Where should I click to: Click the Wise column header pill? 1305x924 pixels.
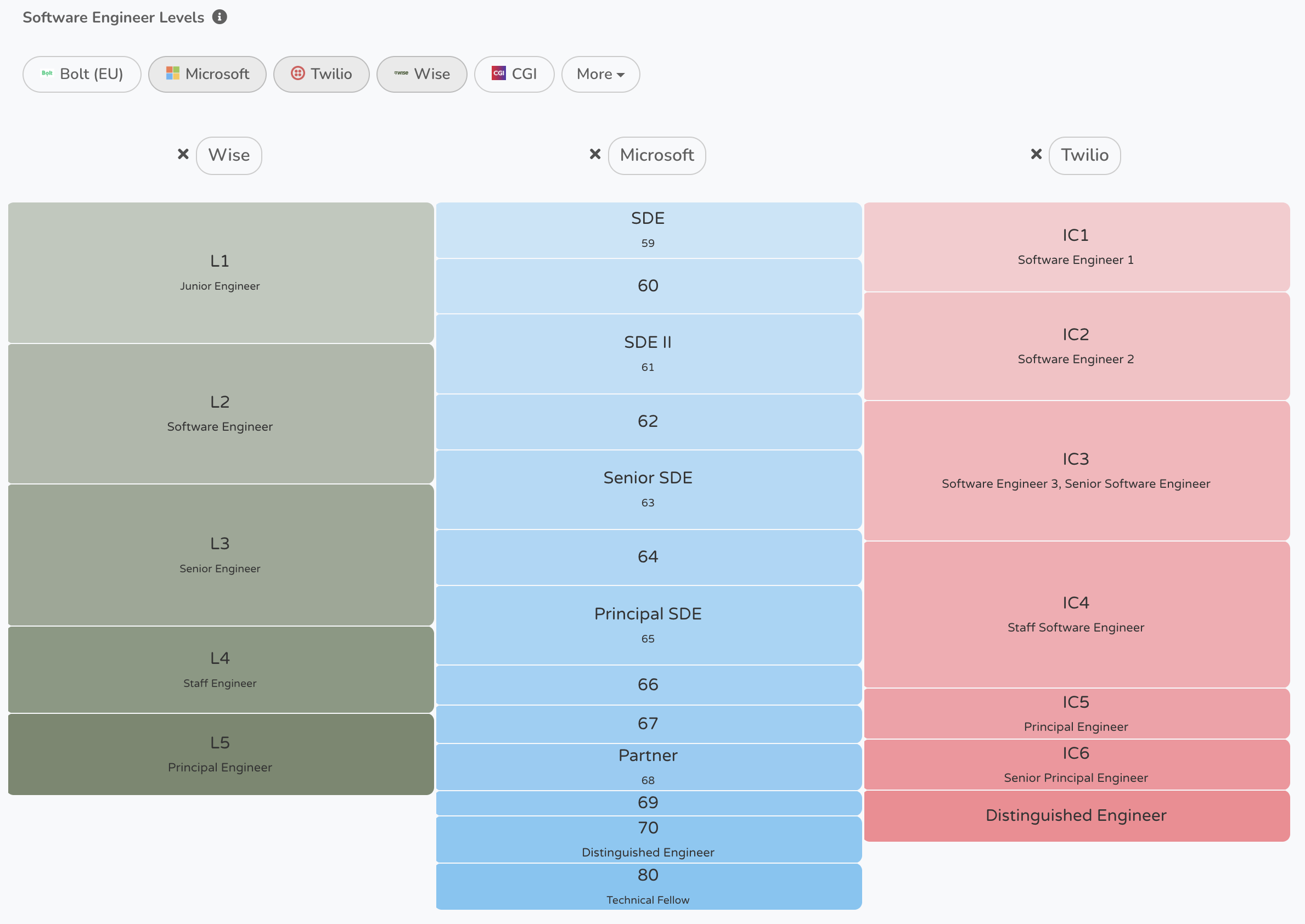point(229,155)
